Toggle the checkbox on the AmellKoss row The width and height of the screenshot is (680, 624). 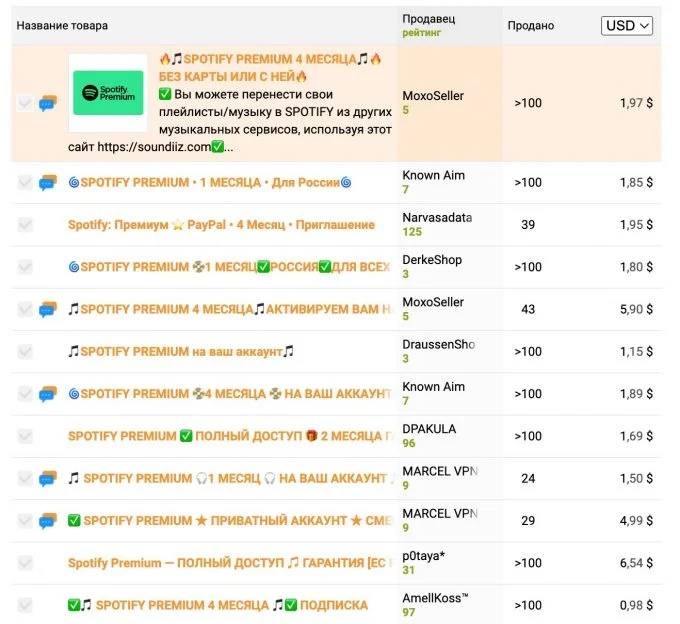tap(25, 605)
